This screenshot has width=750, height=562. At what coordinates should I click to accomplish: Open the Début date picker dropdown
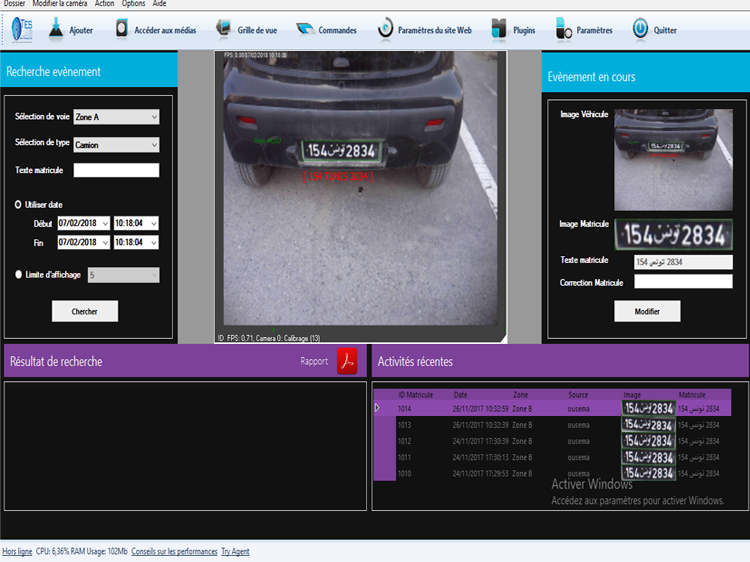click(x=104, y=223)
